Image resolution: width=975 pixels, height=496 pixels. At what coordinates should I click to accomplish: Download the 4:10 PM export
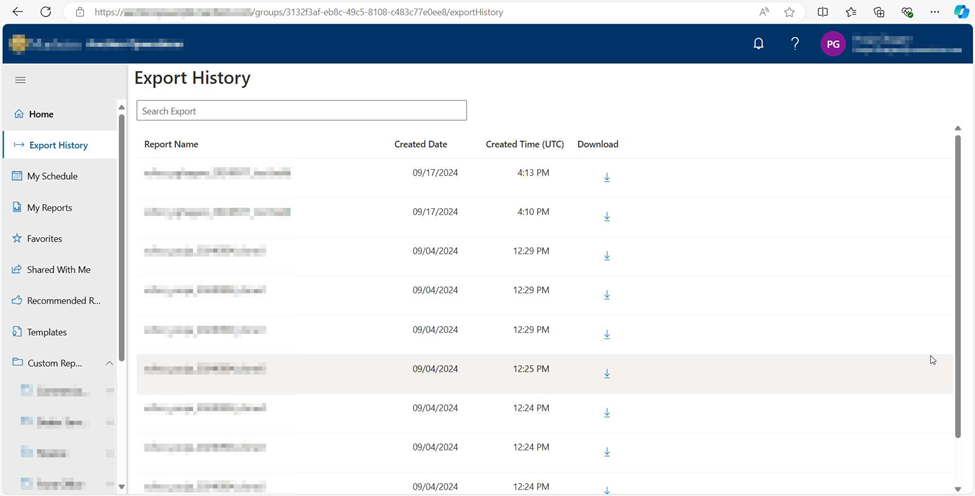click(607, 217)
